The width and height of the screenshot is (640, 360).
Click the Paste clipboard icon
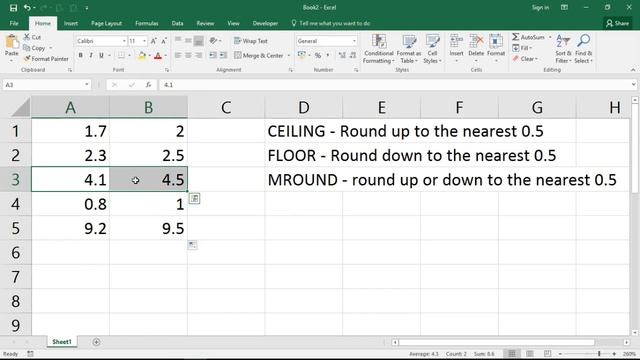pos(11,42)
